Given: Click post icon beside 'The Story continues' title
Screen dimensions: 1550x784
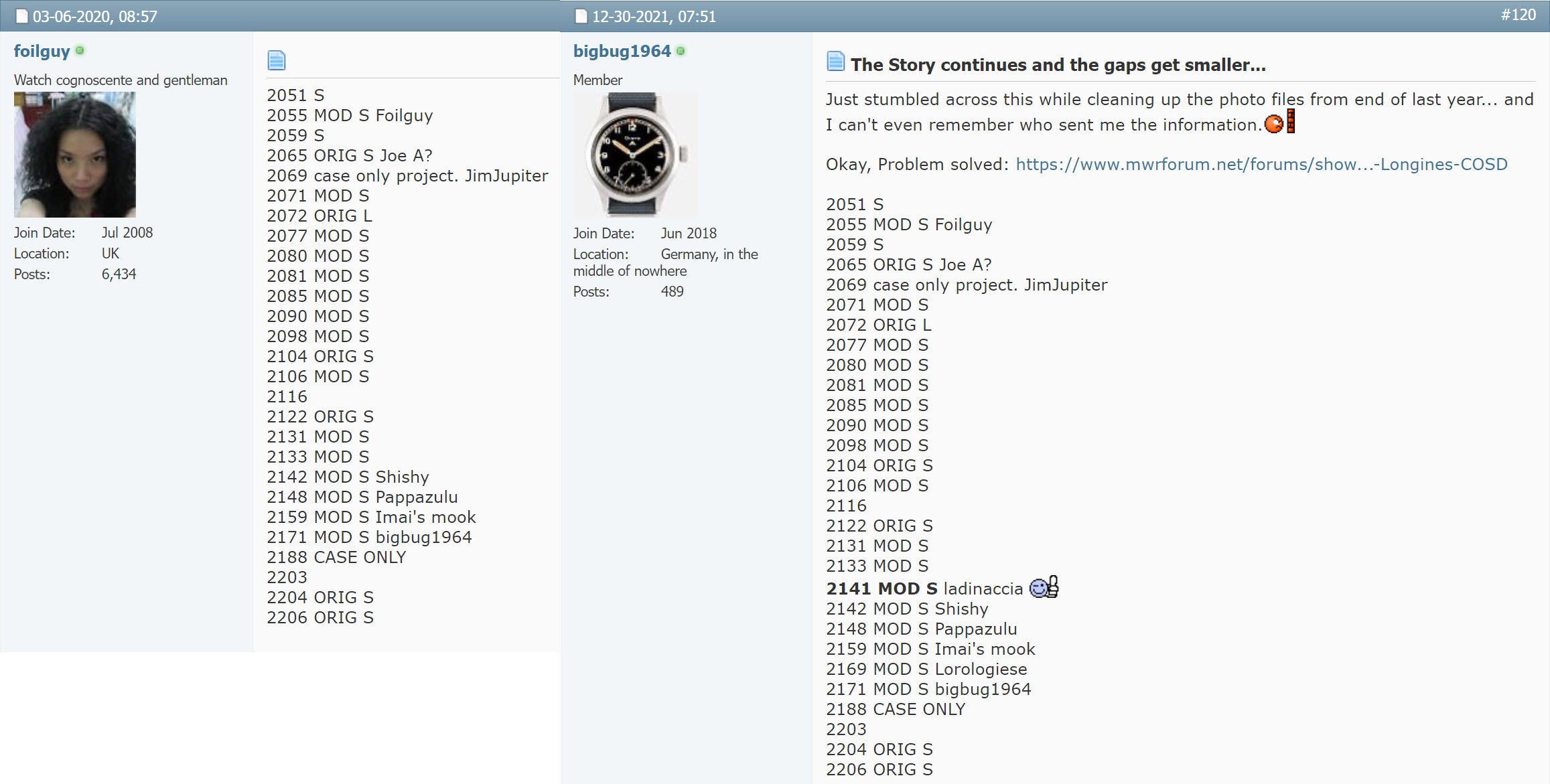Looking at the screenshot, I should tap(835, 62).
